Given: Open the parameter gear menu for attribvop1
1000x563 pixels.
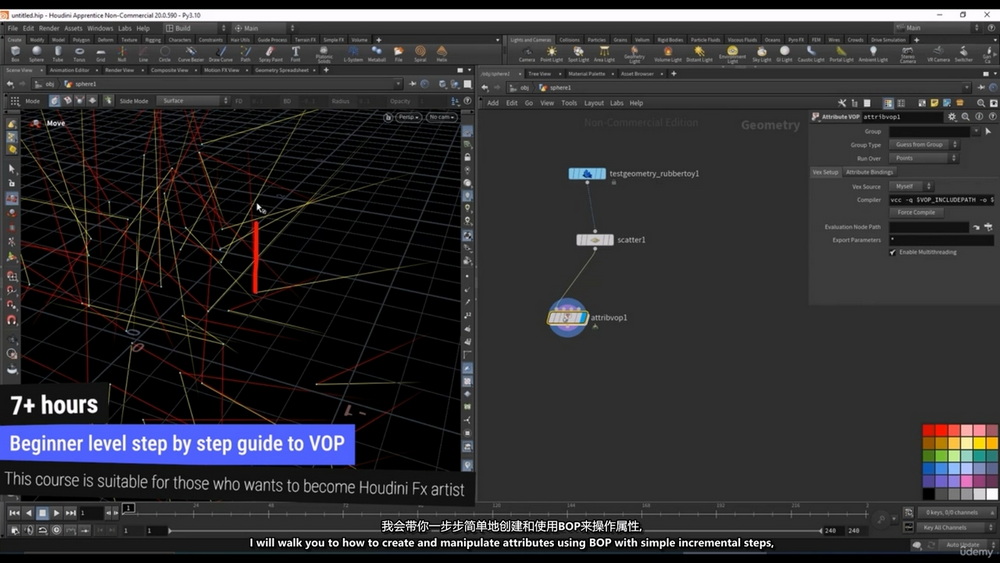Looking at the screenshot, I should [x=952, y=117].
